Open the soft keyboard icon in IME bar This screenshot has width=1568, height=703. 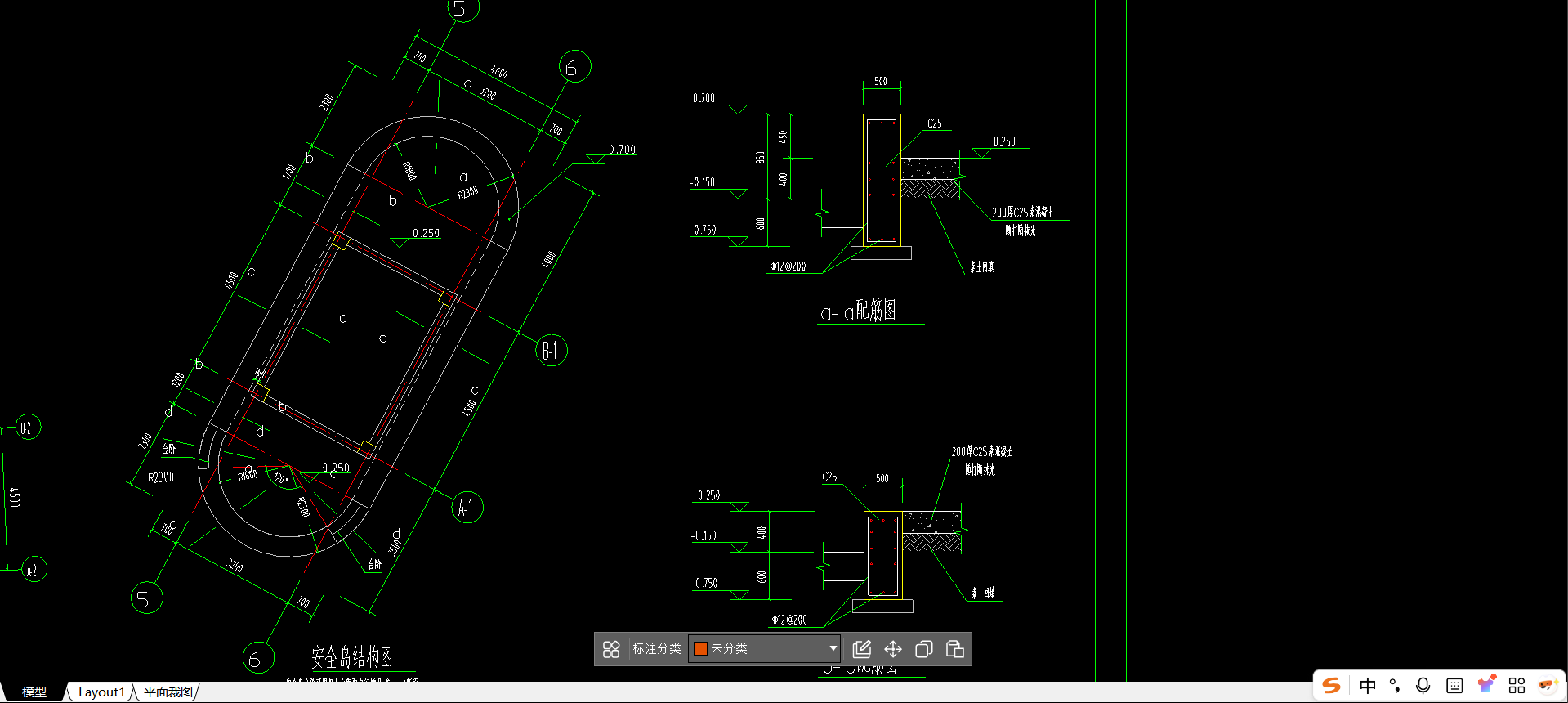pyautogui.click(x=1454, y=685)
